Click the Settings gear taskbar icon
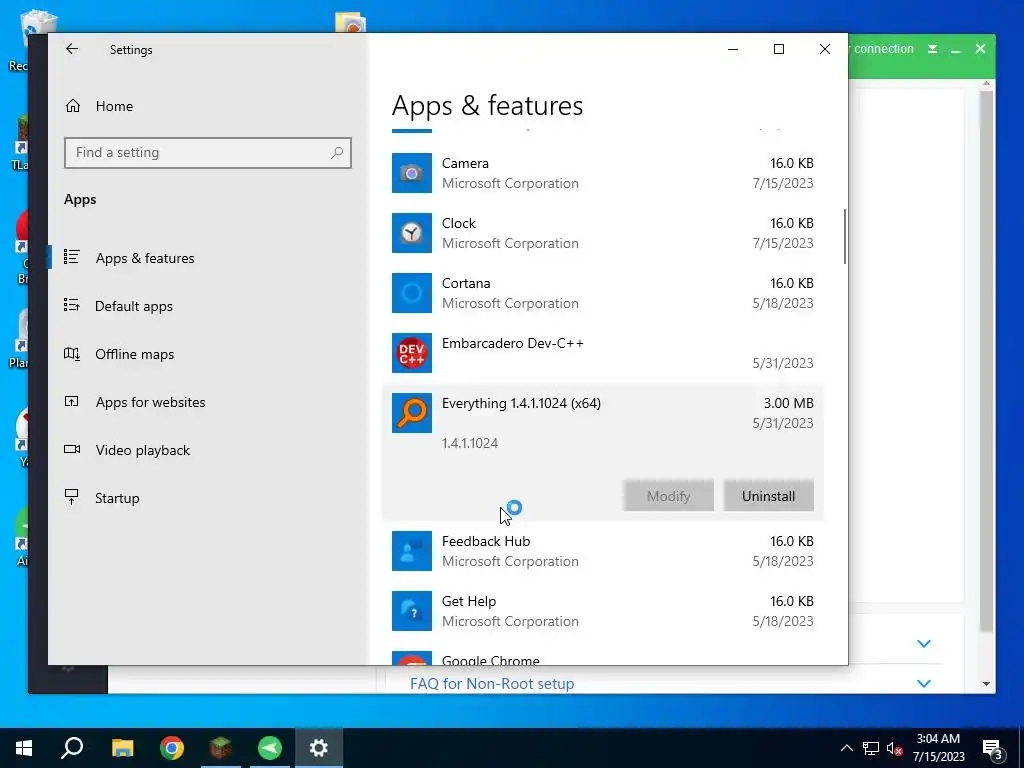This screenshot has width=1024, height=768. [319, 748]
